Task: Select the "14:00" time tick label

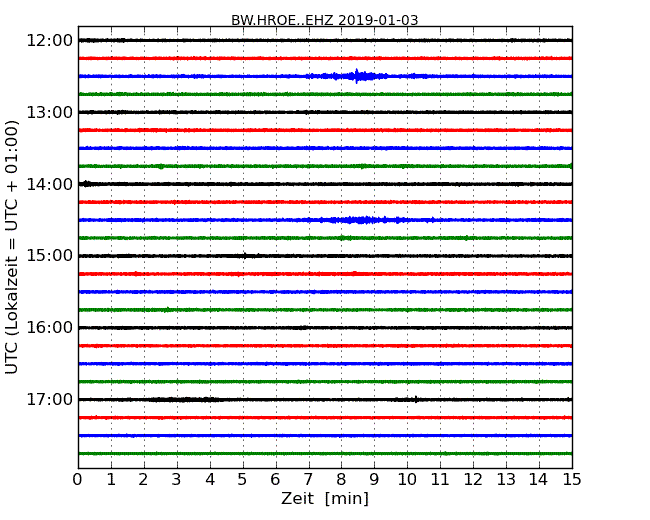Action: (49, 184)
